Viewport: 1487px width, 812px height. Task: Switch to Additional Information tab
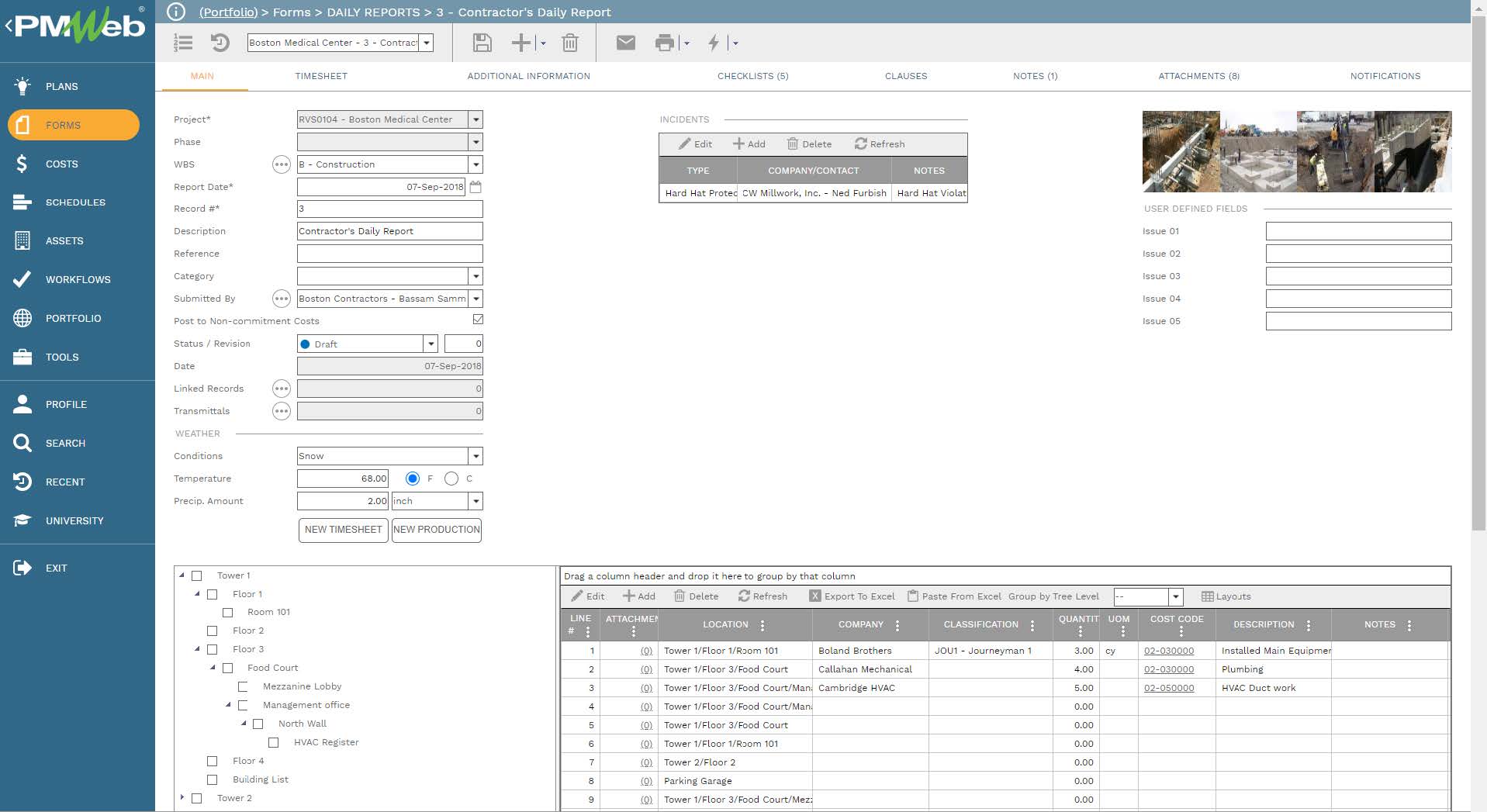pyautogui.click(x=529, y=76)
